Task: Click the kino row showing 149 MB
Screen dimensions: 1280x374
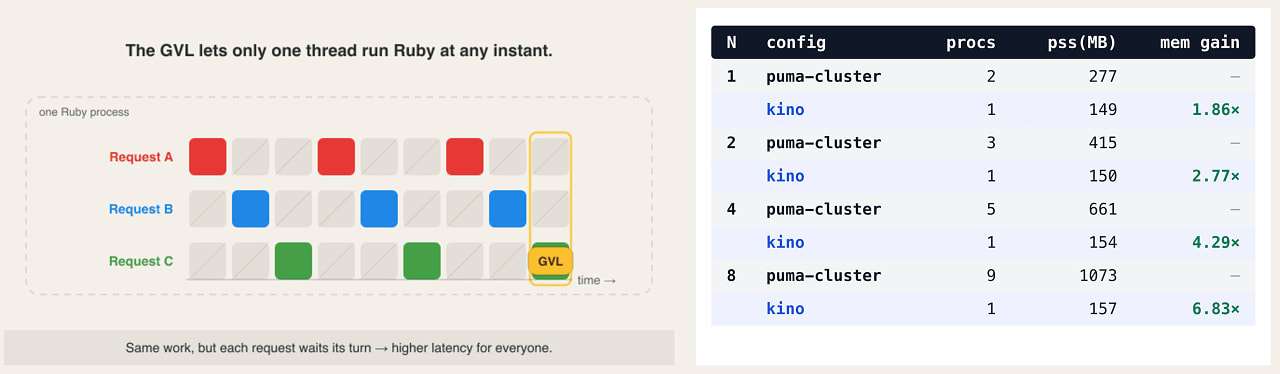Action: coord(983,110)
